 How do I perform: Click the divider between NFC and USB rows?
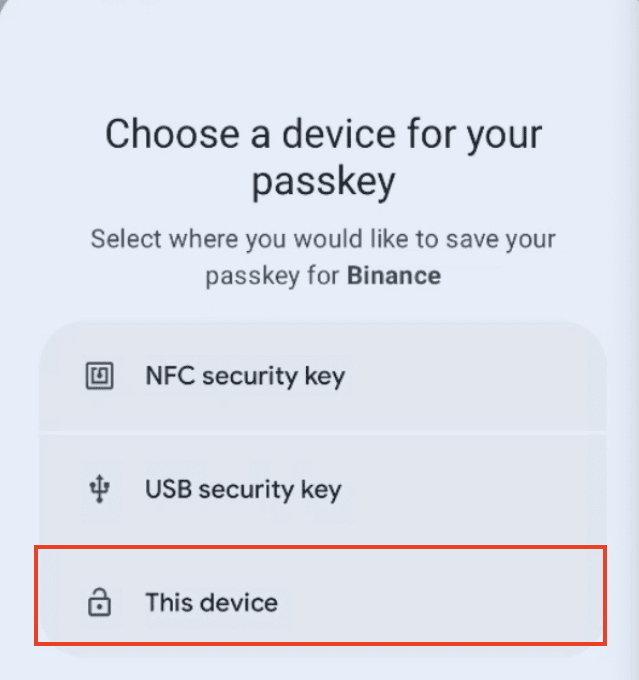click(323, 433)
